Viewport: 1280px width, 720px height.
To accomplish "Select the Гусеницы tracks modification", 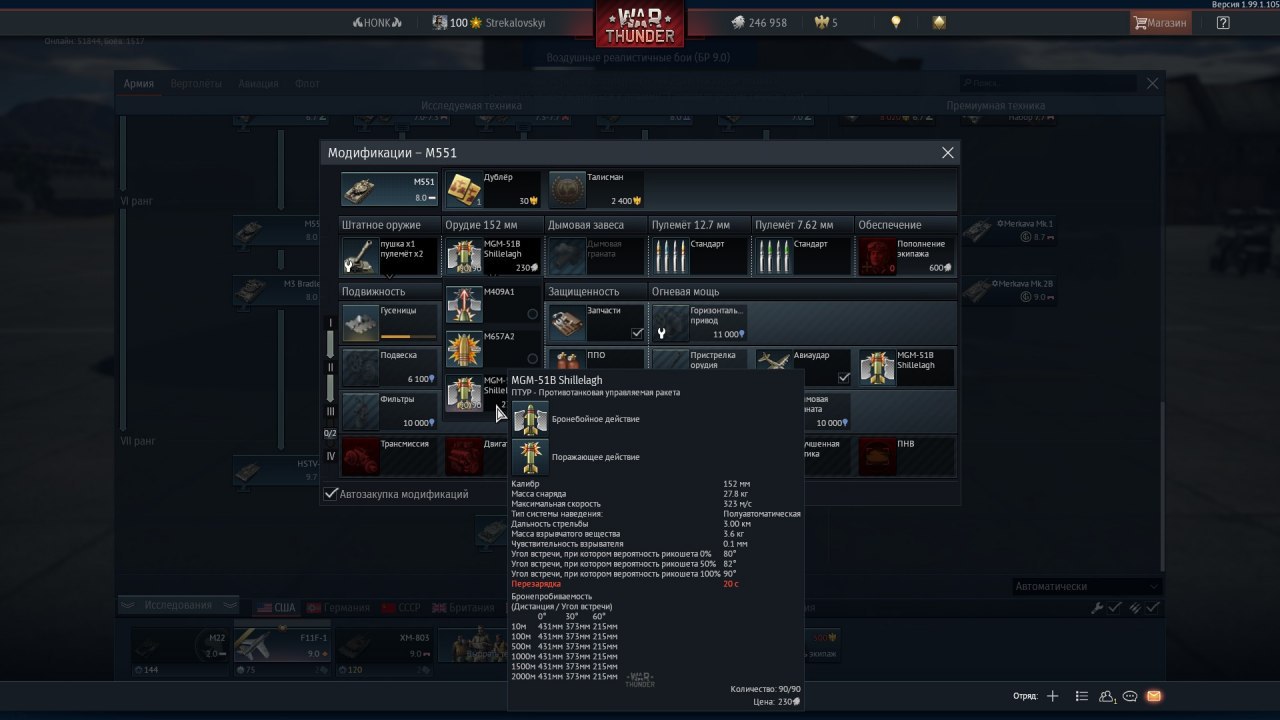I will point(390,323).
